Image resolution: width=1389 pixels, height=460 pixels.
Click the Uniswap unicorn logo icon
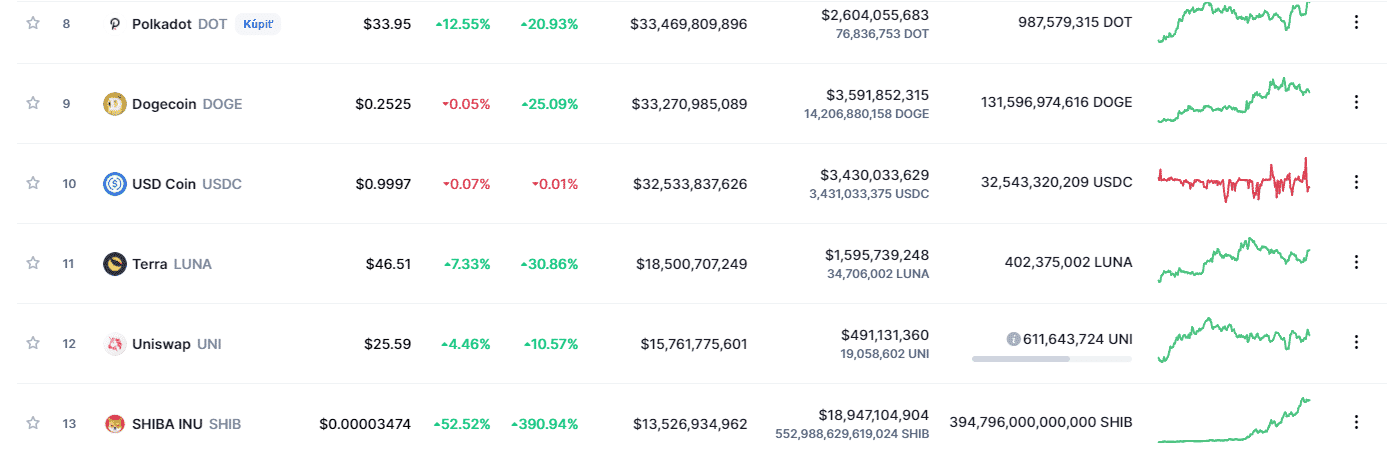tap(115, 344)
